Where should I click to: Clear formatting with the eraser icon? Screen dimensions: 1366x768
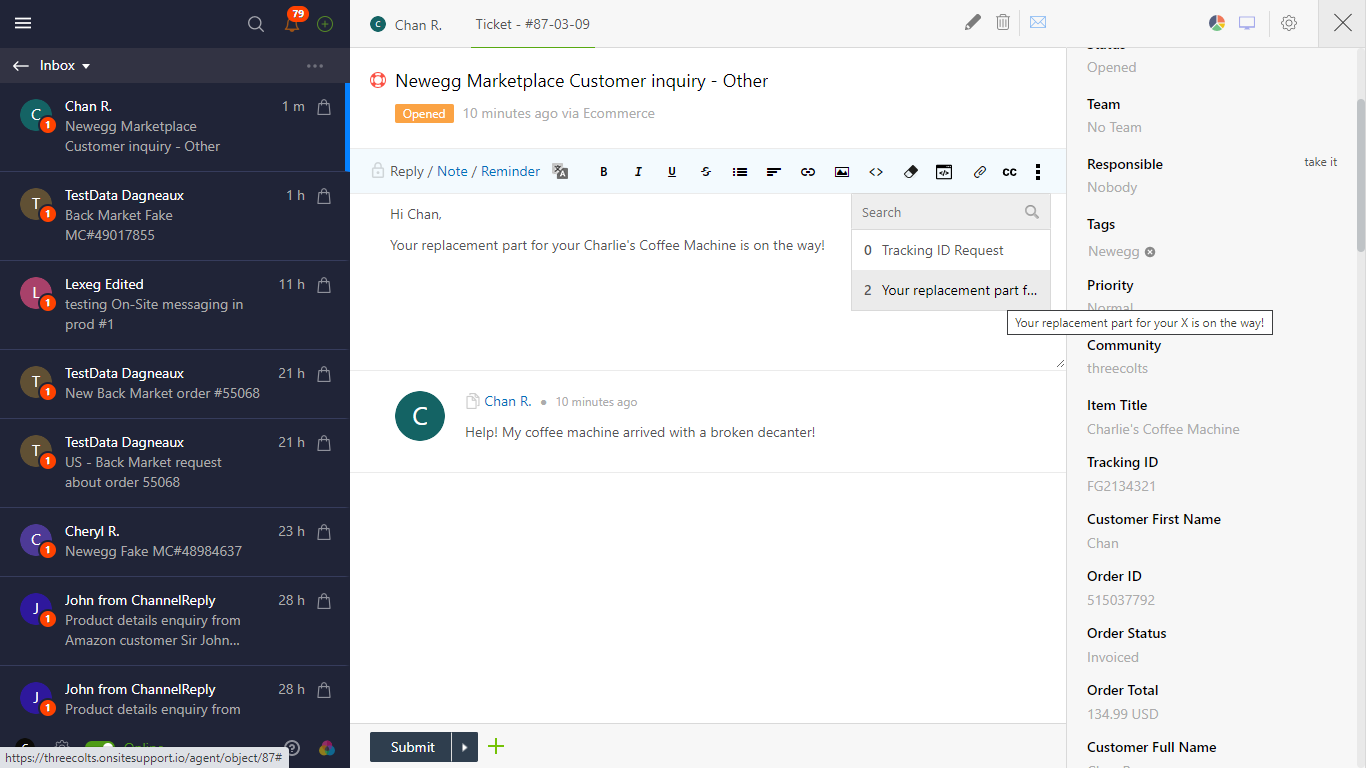(910, 172)
